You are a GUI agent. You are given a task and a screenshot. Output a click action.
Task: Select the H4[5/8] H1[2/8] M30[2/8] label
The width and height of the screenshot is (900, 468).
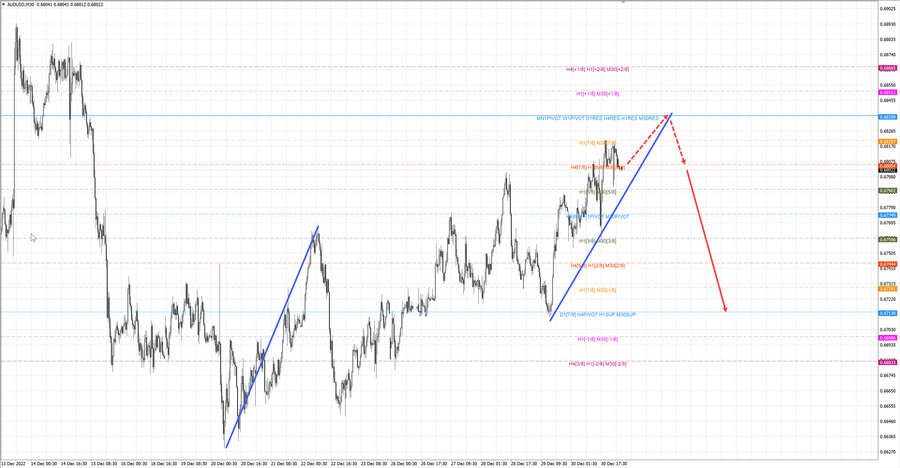click(x=598, y=266)
